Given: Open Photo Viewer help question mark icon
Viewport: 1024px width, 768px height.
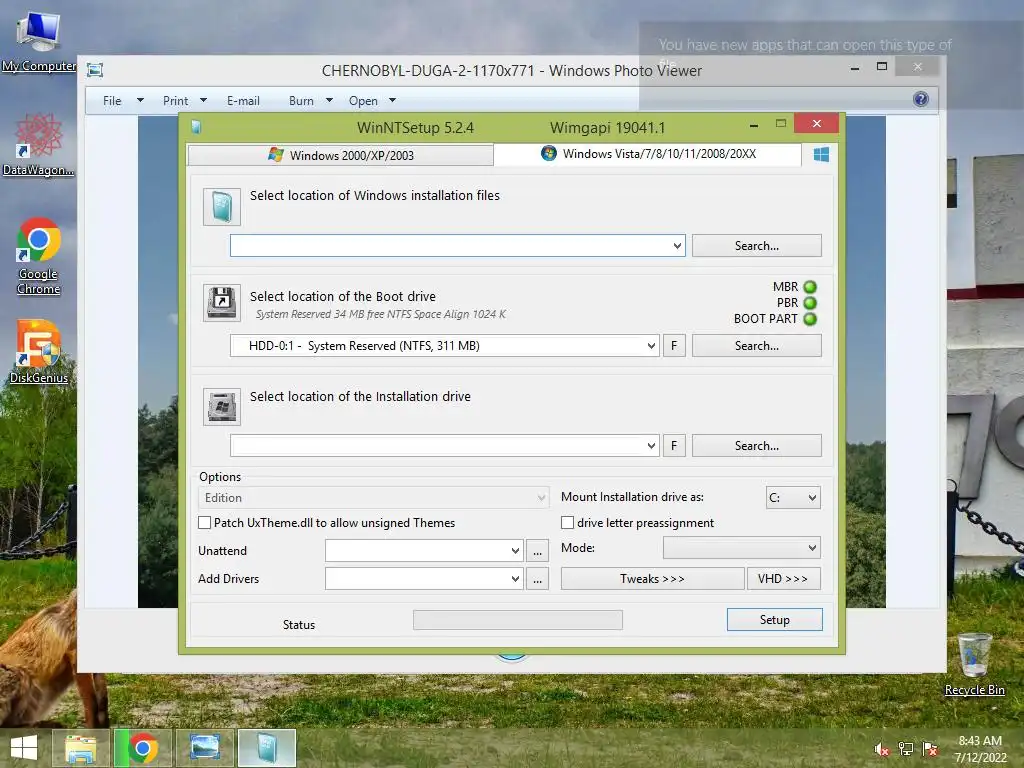Looking at the screenshot, I should click(920, 99).
